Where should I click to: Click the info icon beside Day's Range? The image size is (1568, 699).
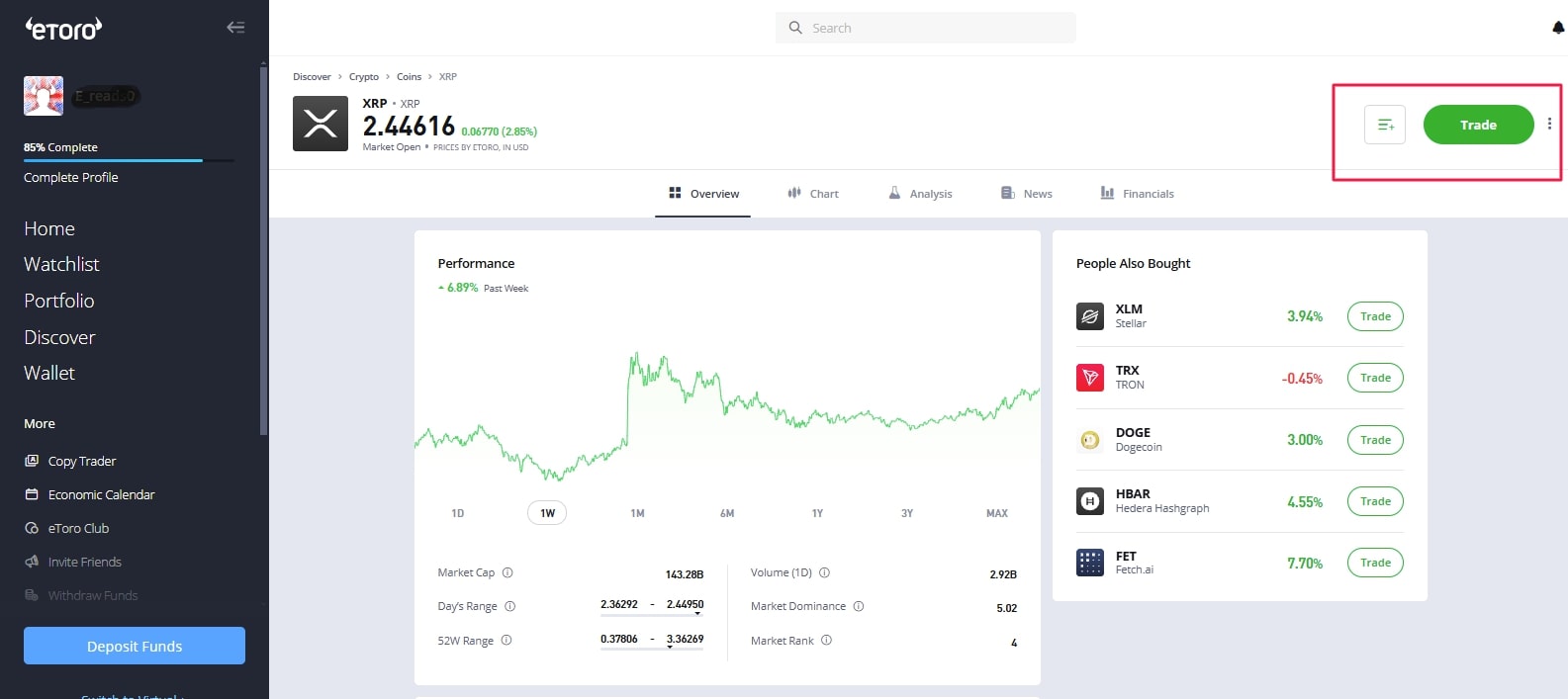click(x=510, y=606)
